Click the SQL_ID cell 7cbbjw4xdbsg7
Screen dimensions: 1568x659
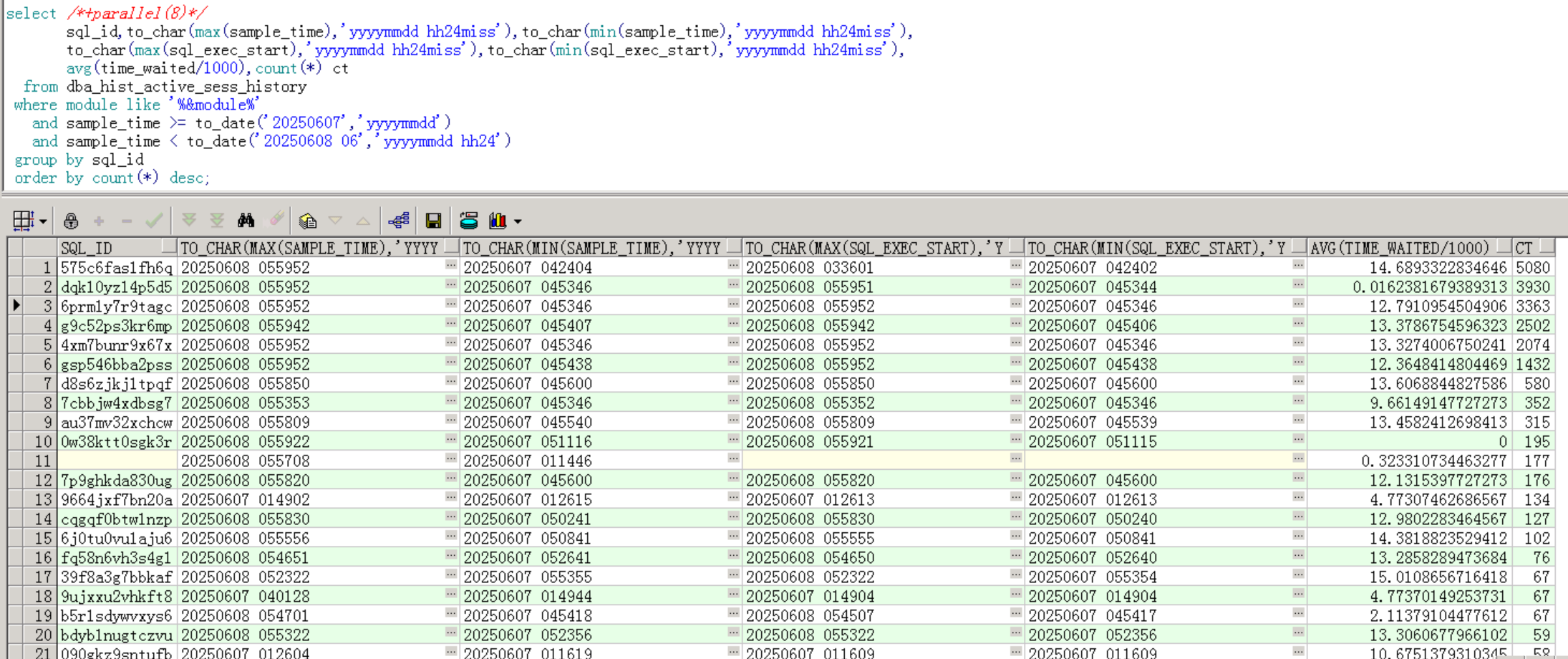pos(117,403)
